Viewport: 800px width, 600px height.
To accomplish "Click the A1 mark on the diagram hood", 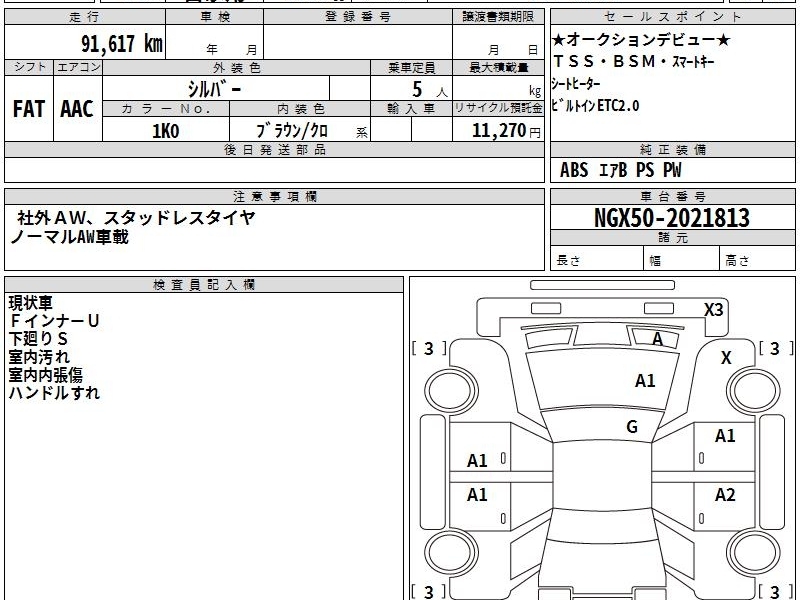I will (645, 381).
